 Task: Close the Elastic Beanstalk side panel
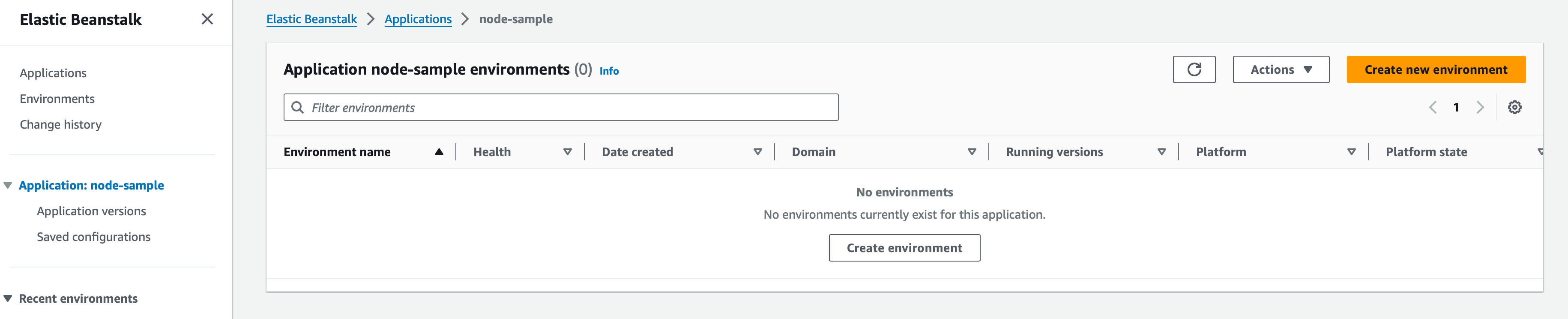pyautogui.click(x=207, y=19)
